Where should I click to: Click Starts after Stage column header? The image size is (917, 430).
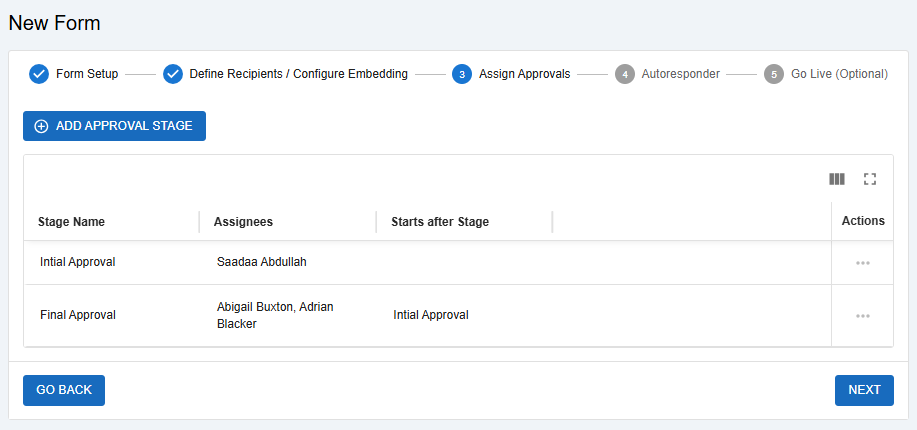click(440, 222)
